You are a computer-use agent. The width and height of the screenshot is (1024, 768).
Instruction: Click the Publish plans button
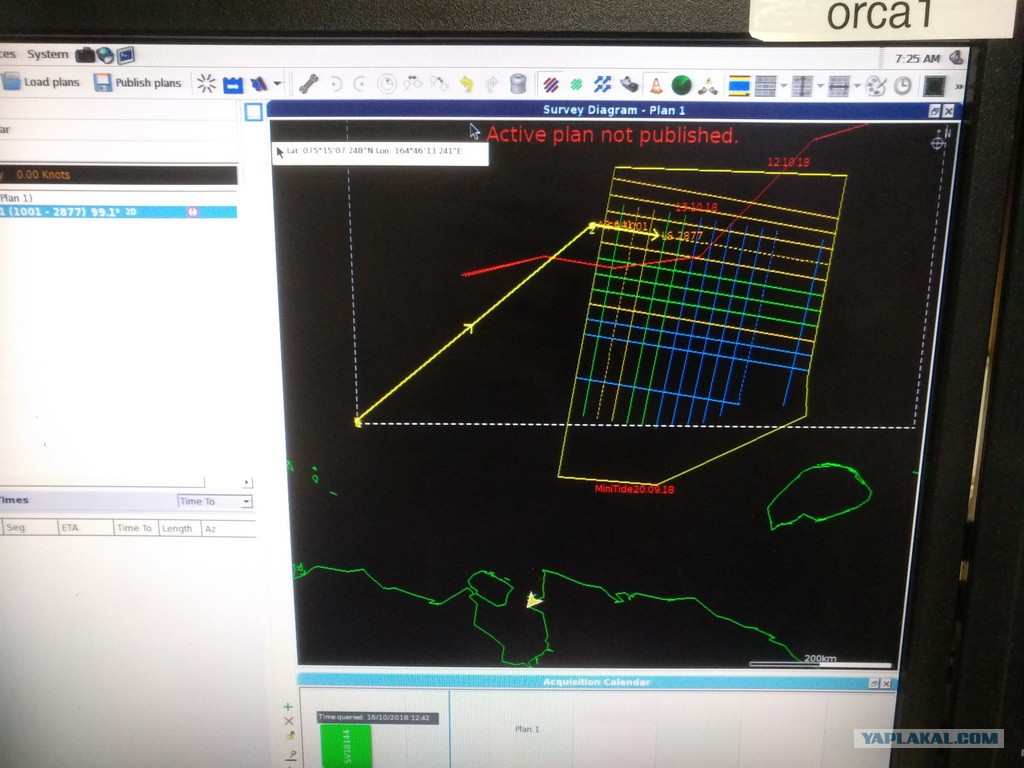coord(137,83)
